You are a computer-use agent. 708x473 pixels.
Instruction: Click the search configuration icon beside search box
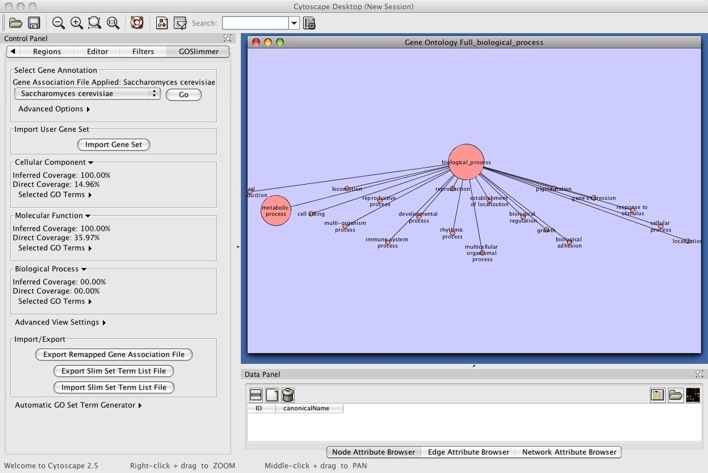[309, 22]
